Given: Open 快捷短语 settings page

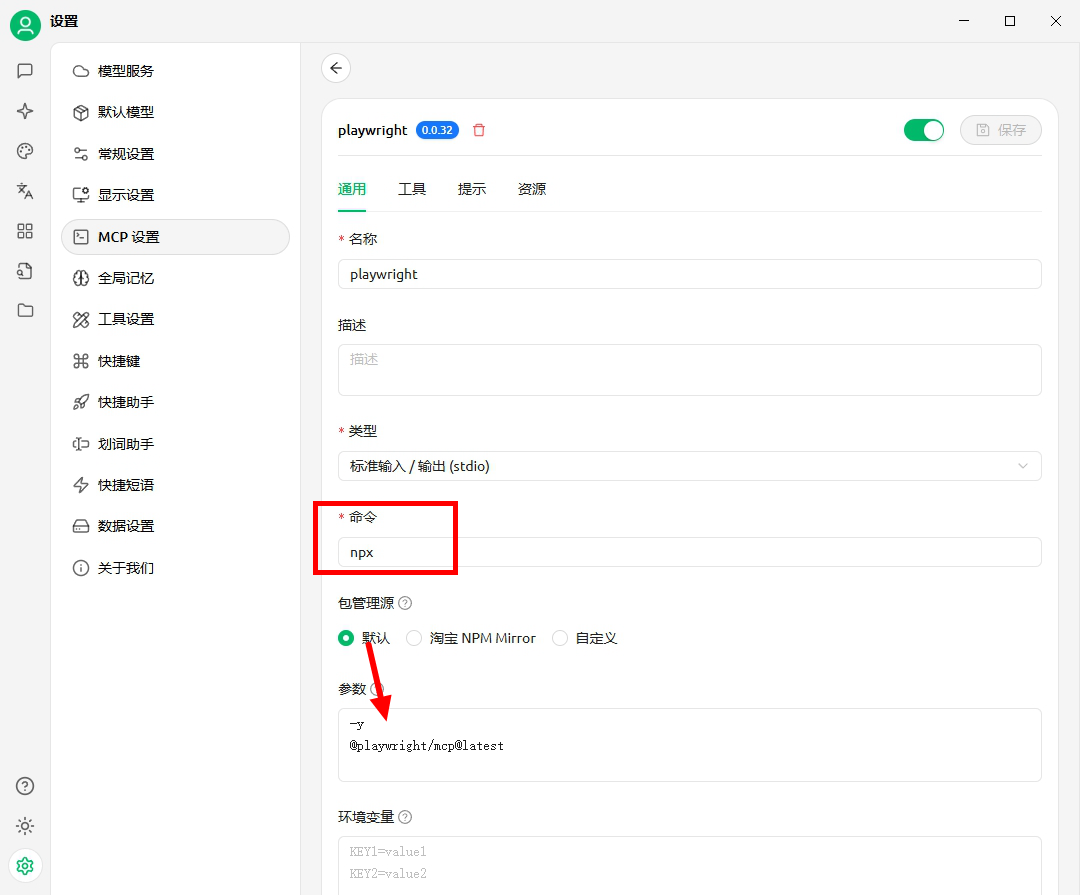Looking at the screenshot, I should tap(176, 485).
